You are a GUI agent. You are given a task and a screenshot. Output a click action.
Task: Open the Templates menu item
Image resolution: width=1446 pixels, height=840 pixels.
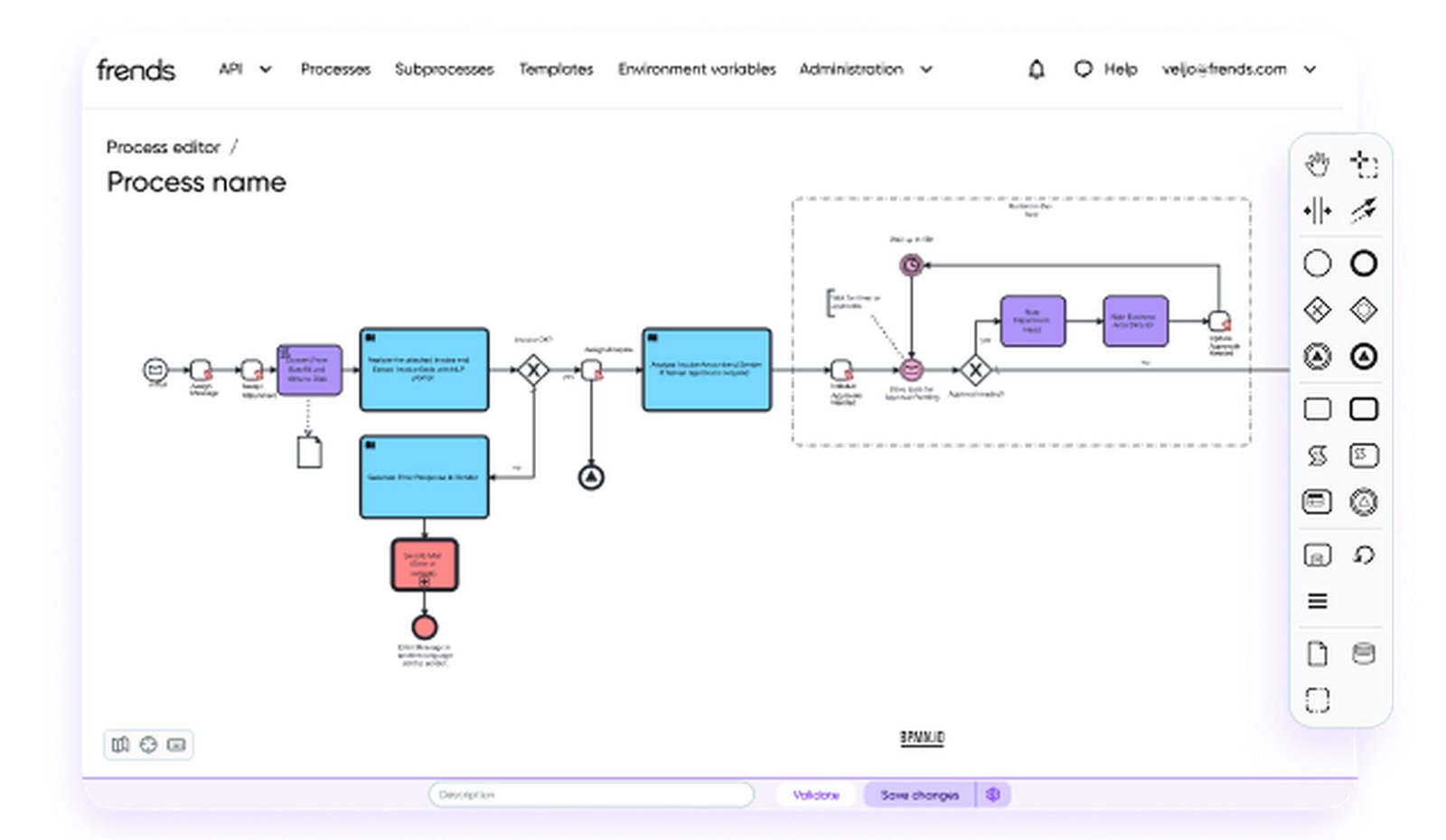tap(556, 70)
